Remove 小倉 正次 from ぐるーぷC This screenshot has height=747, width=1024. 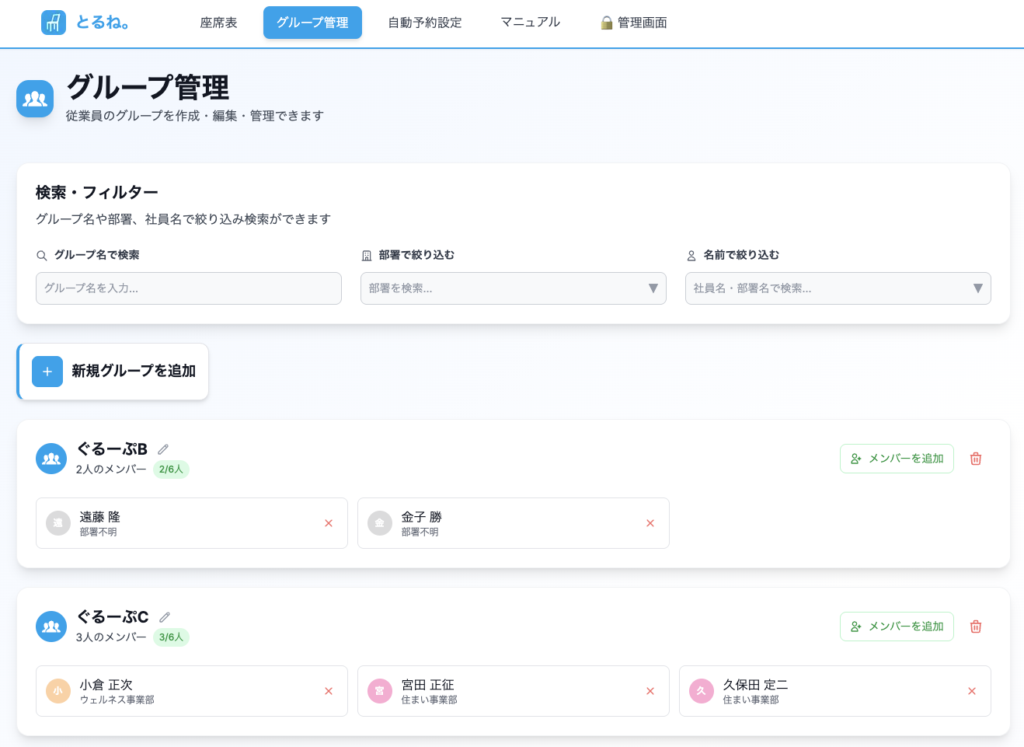point(328,691)
